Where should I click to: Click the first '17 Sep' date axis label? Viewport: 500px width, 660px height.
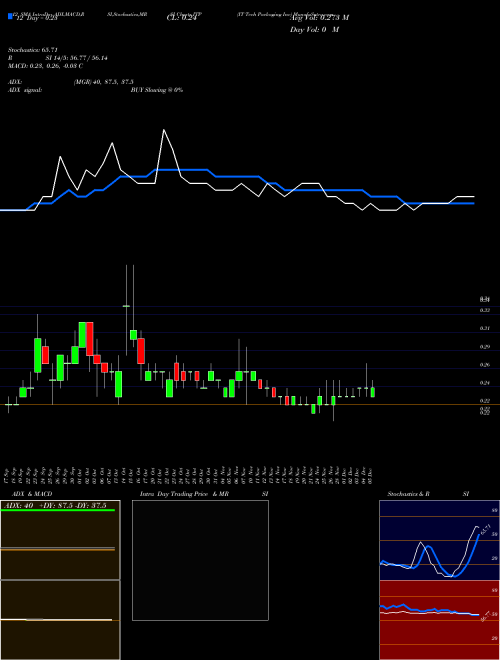pos(8,476)
